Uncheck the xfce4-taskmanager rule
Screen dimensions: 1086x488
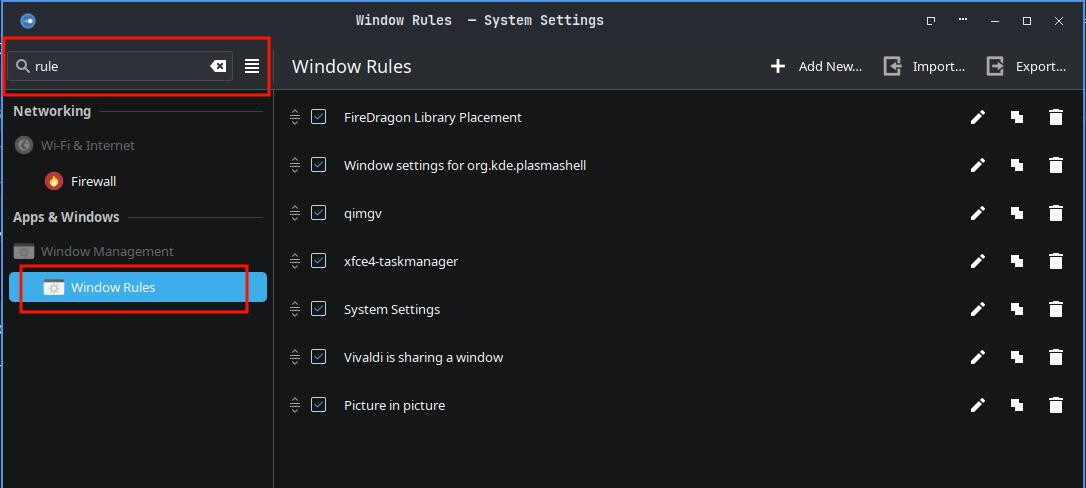[319, 261]
